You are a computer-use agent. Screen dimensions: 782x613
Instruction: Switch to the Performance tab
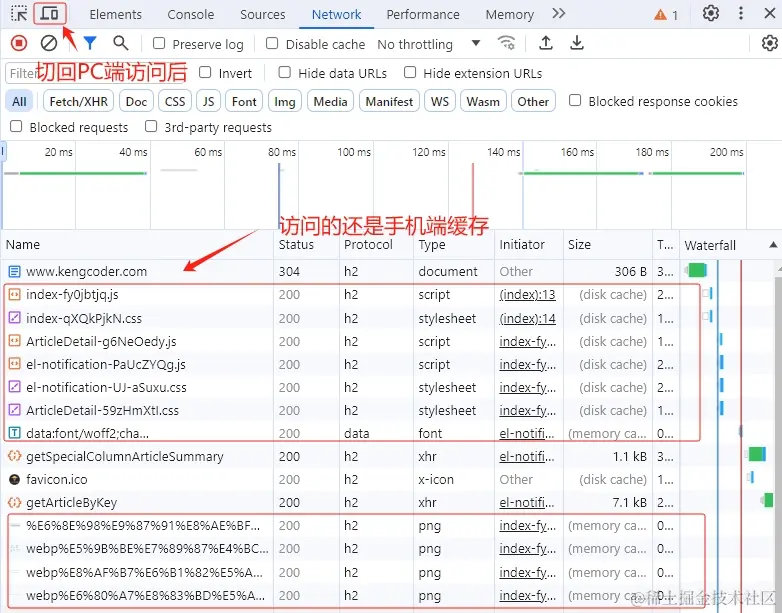click(x=423, y=14)
